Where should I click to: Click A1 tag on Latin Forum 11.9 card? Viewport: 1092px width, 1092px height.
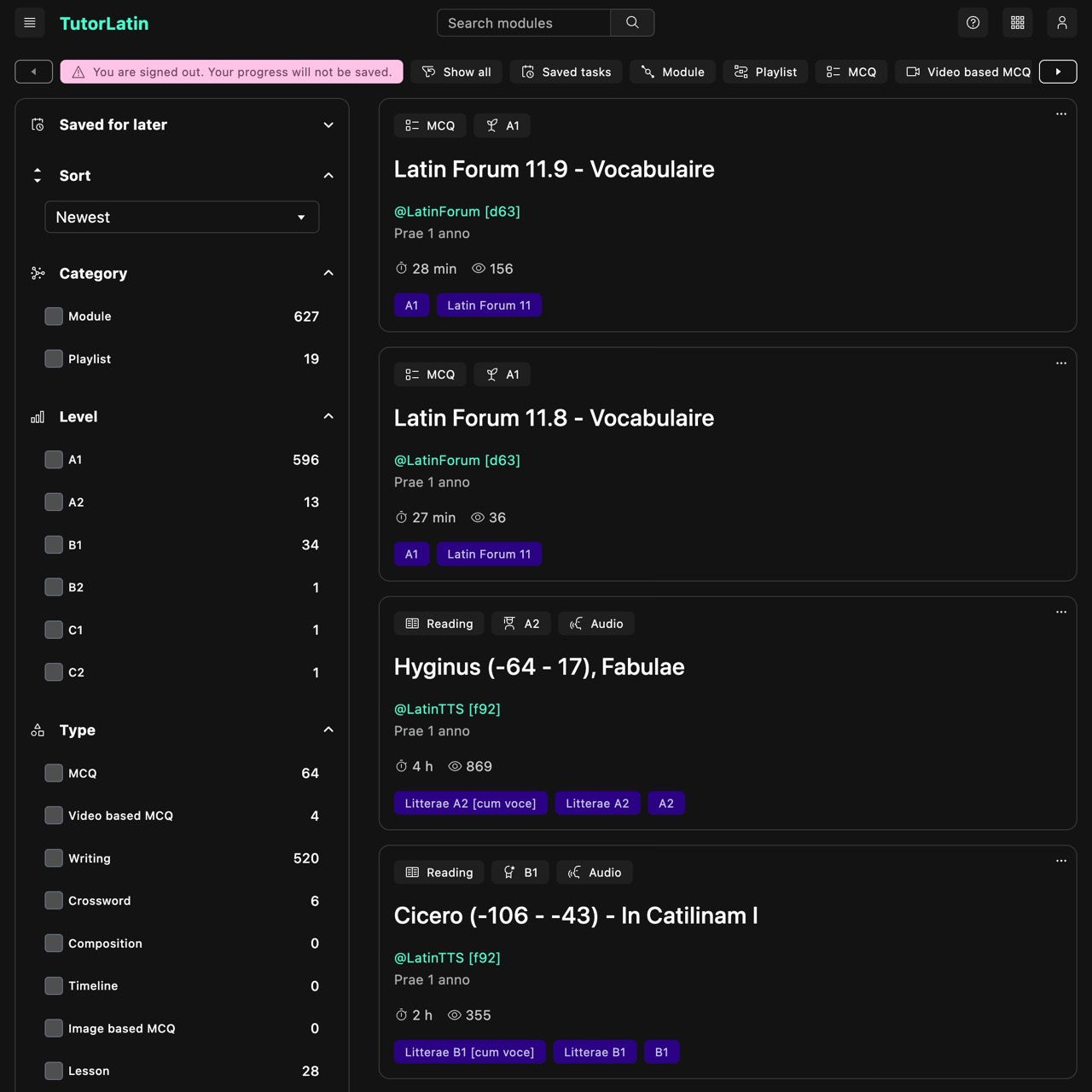click(411, 305)
